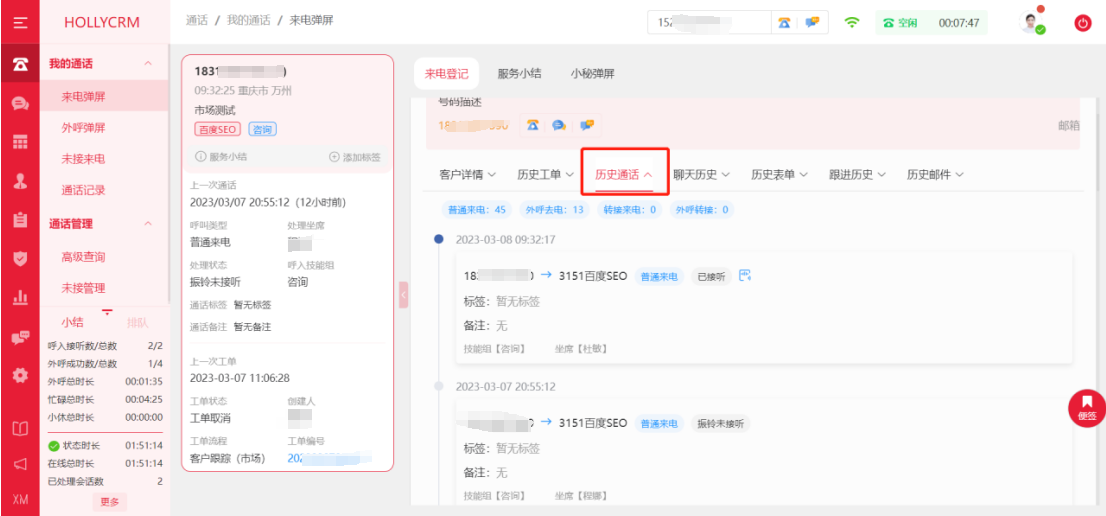Click the phone call icon next to customer number

[x=533, y=125]
